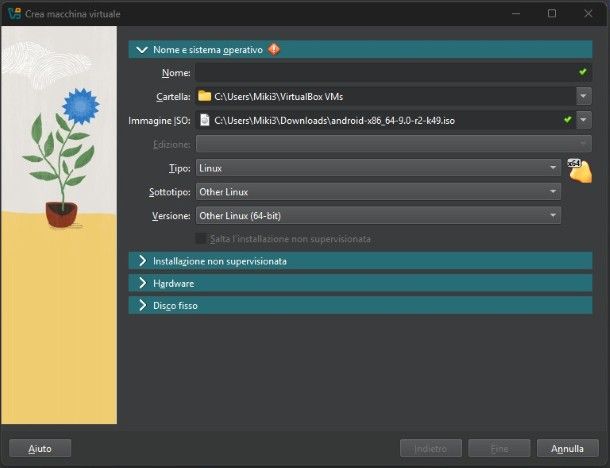Click the ISO file document icon
Screen dimensions: 610x468
point(204,120)
